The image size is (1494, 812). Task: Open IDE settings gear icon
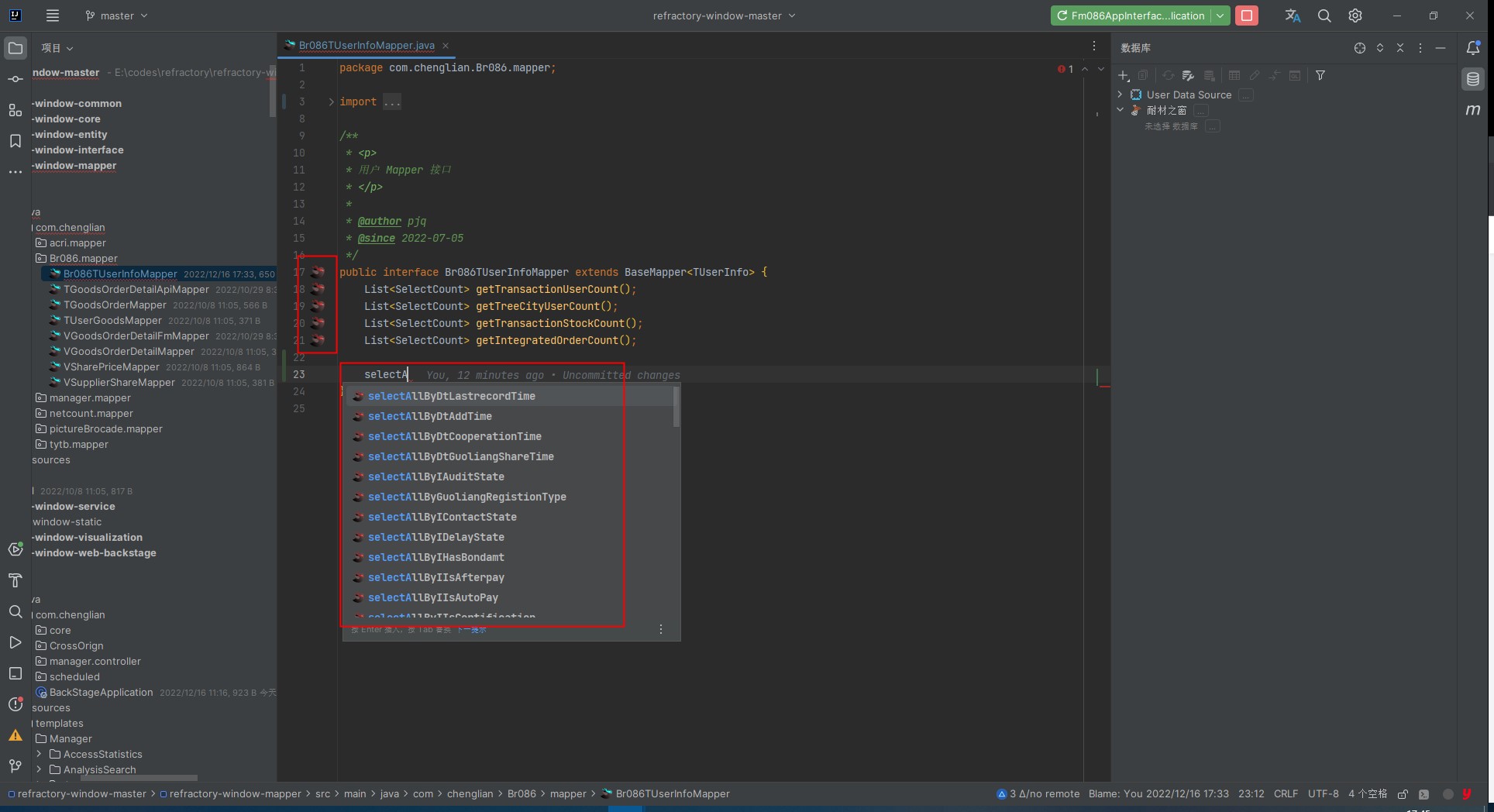click(1355, 15)
